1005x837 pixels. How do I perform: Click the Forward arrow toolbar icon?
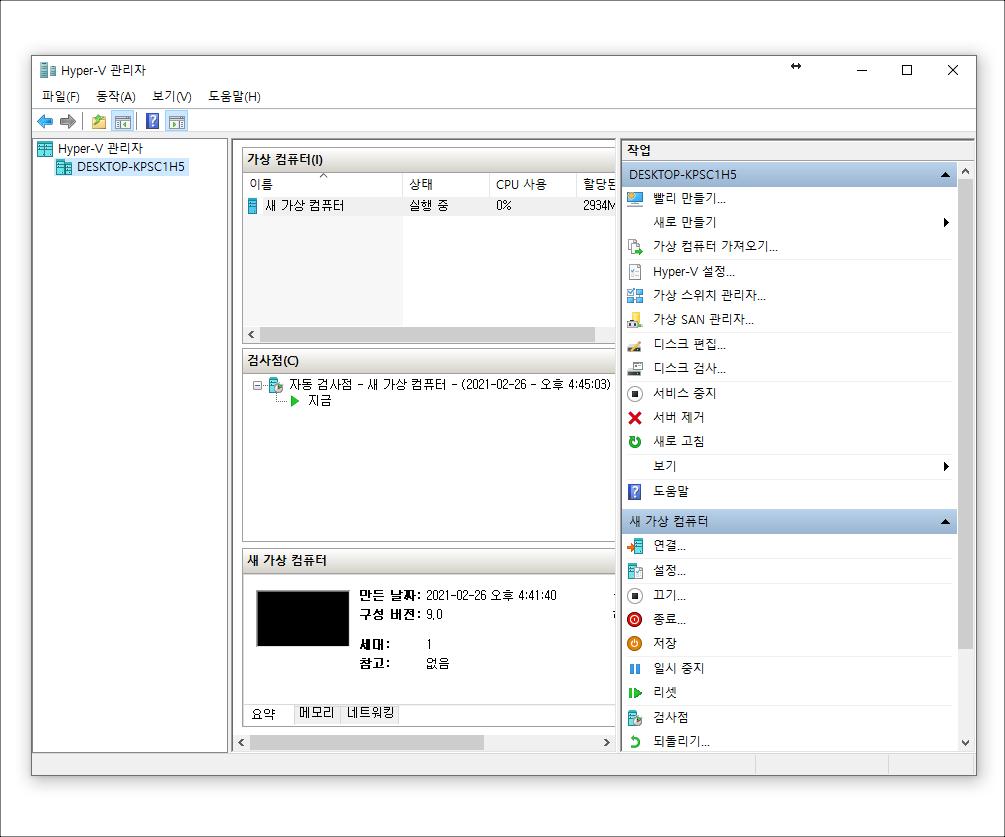[68, 121]
